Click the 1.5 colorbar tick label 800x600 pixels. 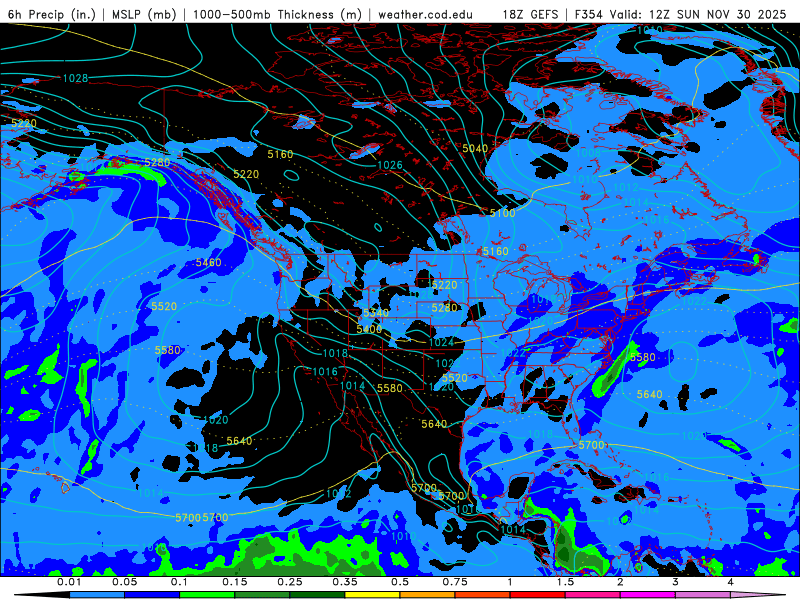(x=565, y=582)
